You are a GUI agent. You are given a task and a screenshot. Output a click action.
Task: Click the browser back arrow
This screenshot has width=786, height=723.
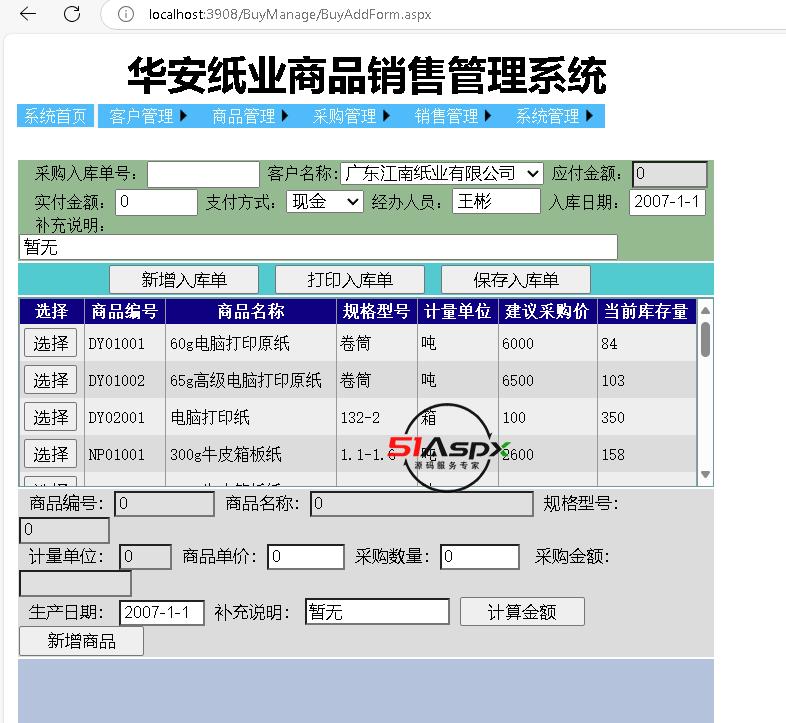(28, 14)
